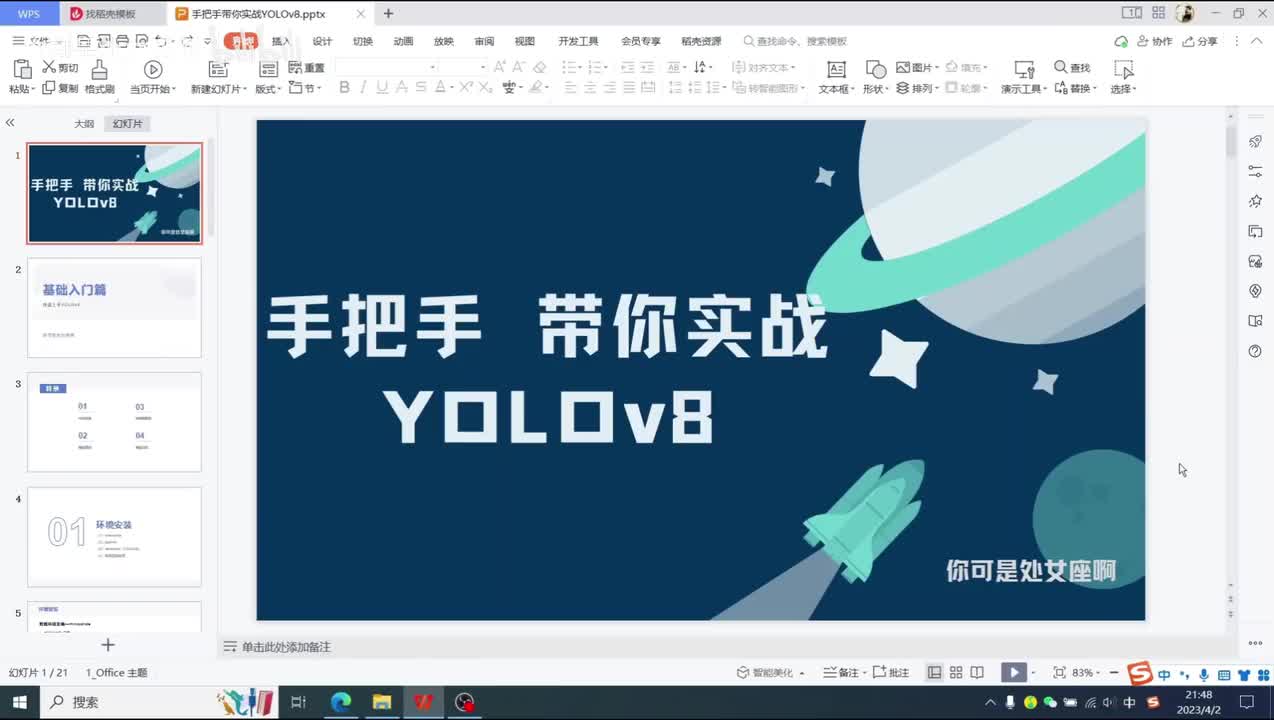This screenshot has width=1274, height=720.
Task: Toggle Italic formatting
Action: tap(363, 88)
